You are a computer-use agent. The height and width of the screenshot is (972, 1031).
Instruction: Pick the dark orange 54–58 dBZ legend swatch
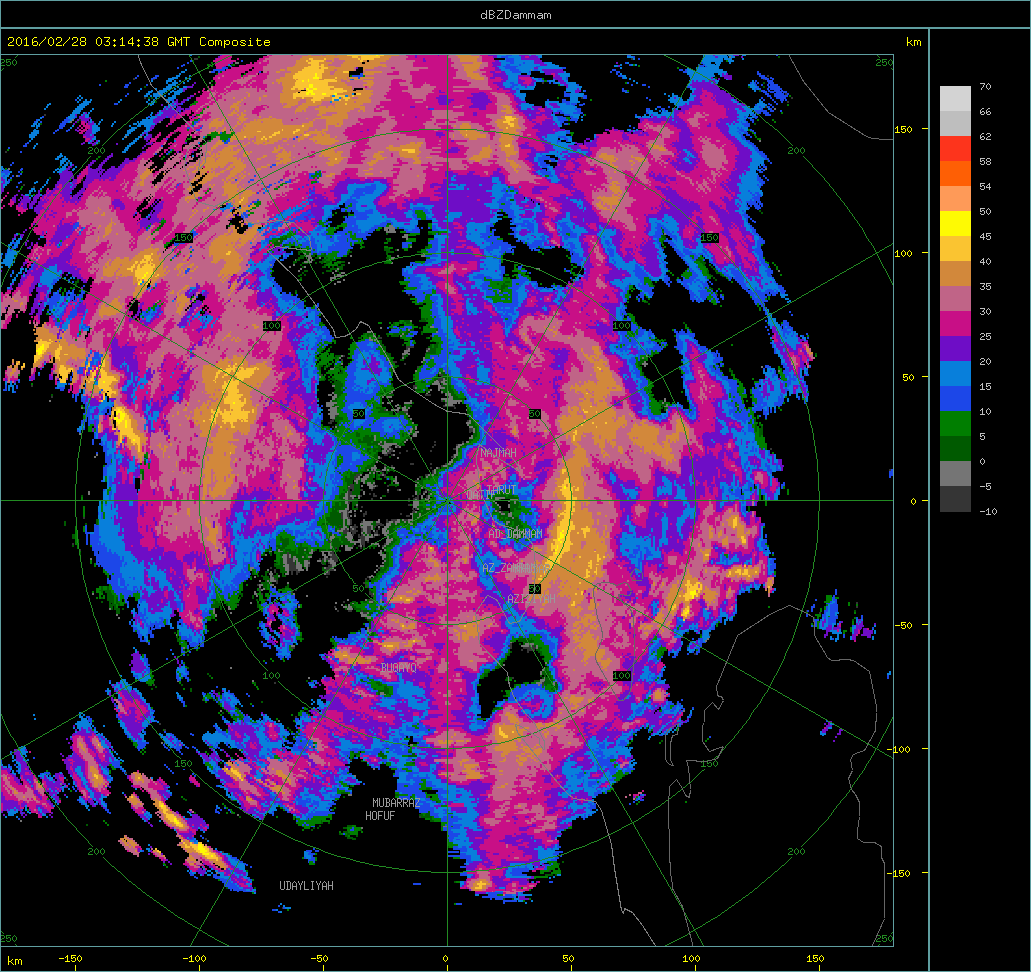click(955, 174)
